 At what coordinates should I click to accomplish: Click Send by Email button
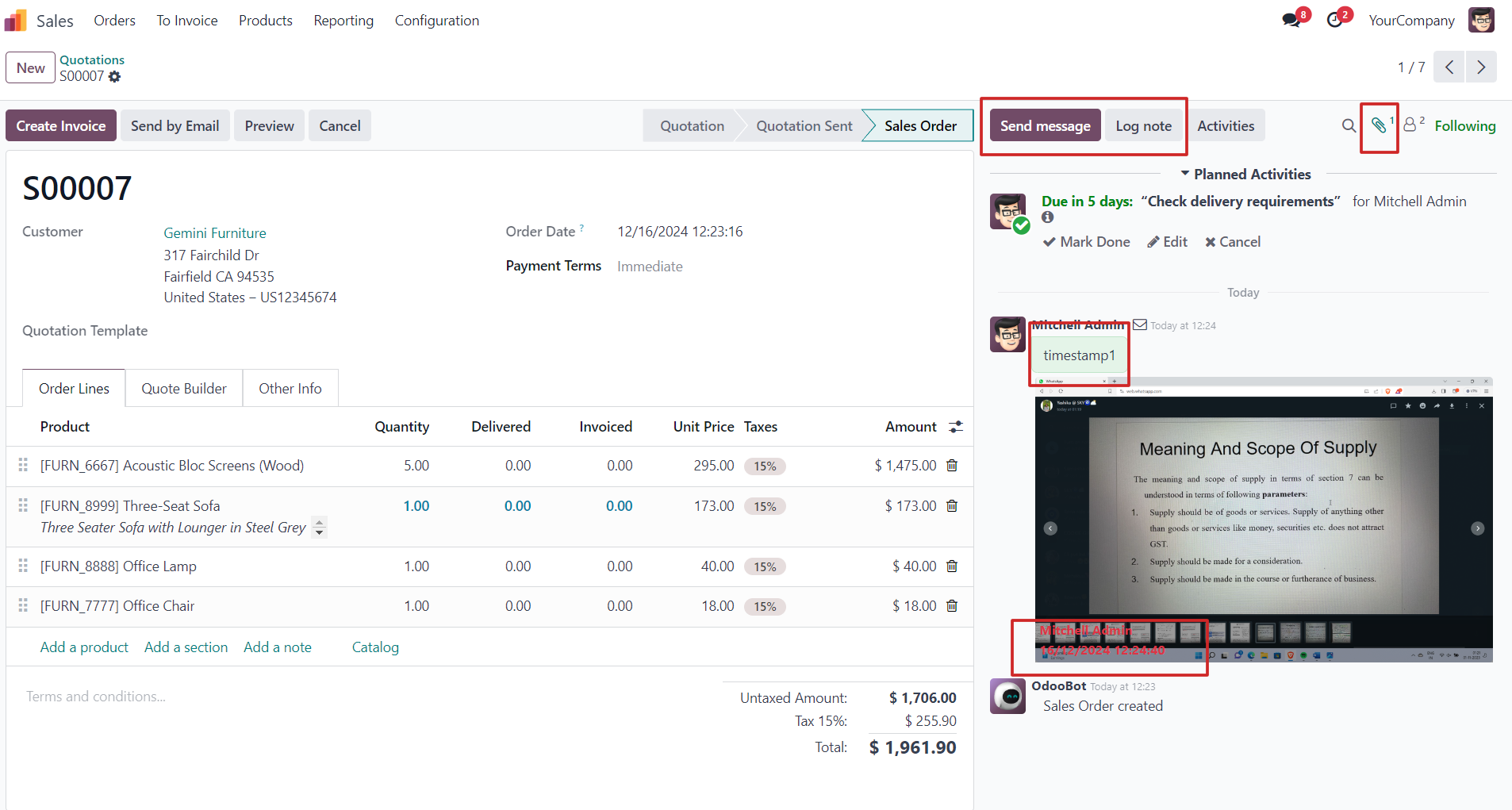coord(175,125)
